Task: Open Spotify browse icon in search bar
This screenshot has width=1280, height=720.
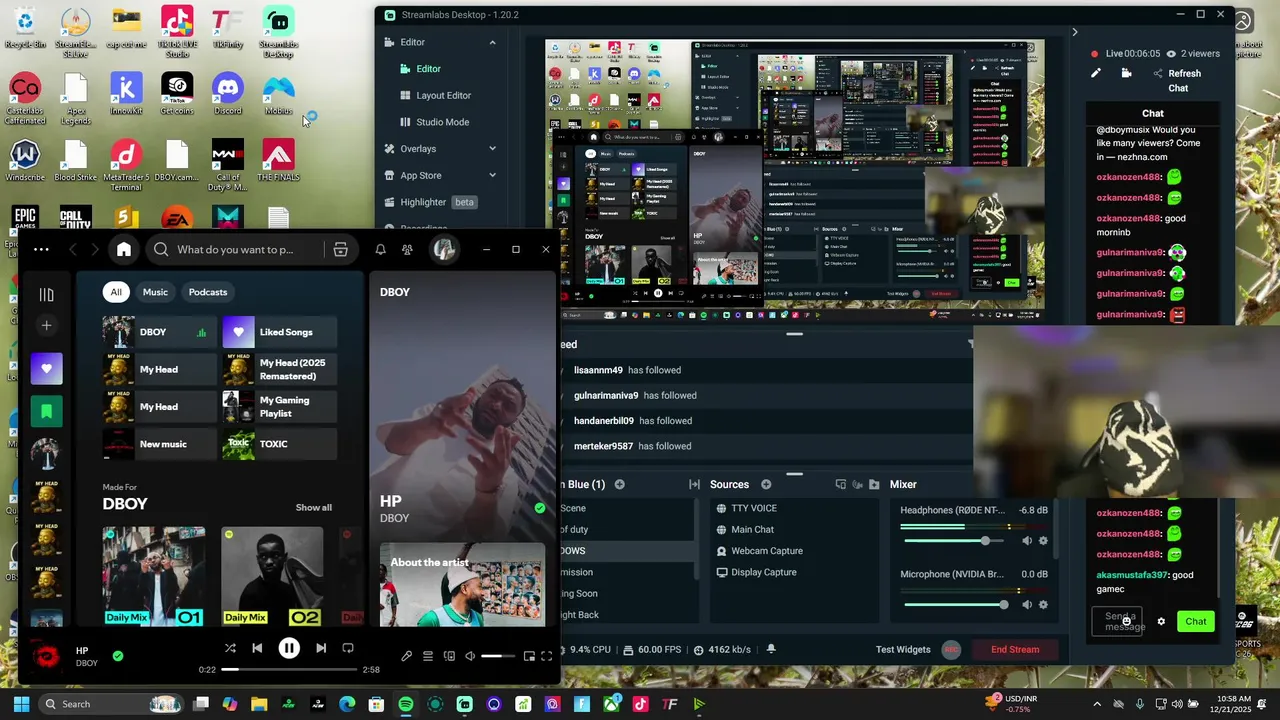Action: tap(340, 249)
